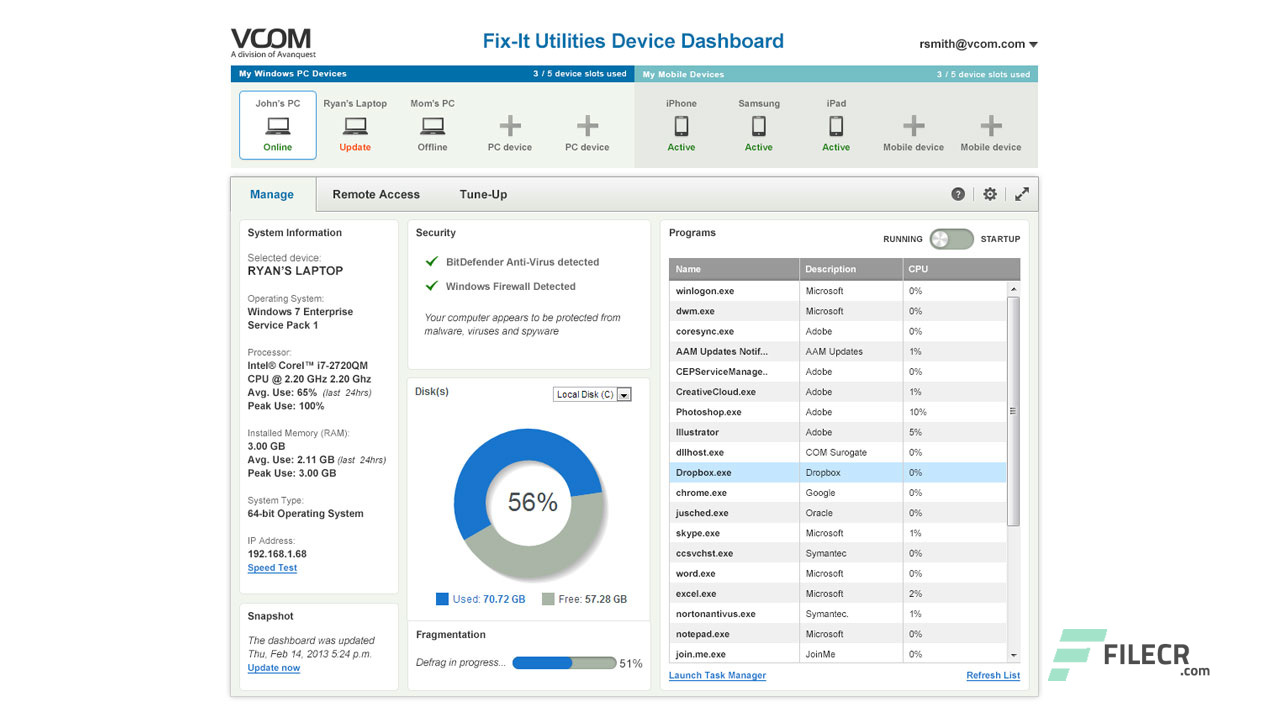
Task: Select the dwm.exe program row
Action: coord(838,311)
